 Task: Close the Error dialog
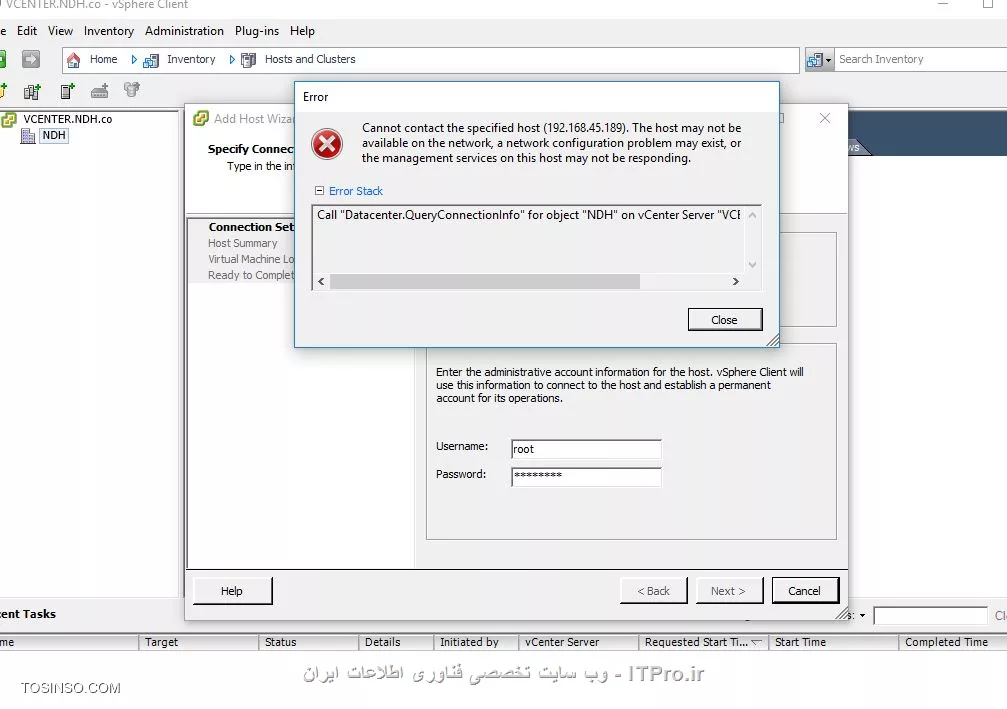pos(724,320)
